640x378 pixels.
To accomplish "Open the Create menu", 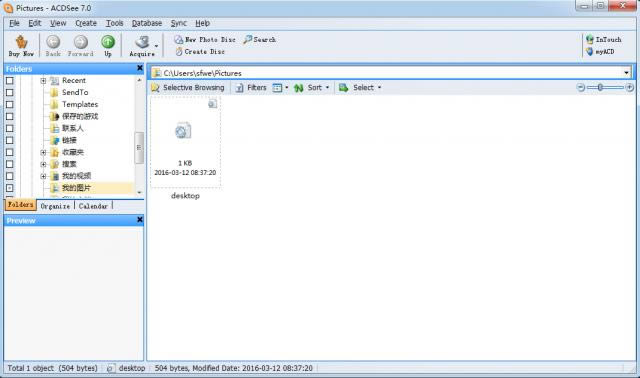I will (86, 23).
